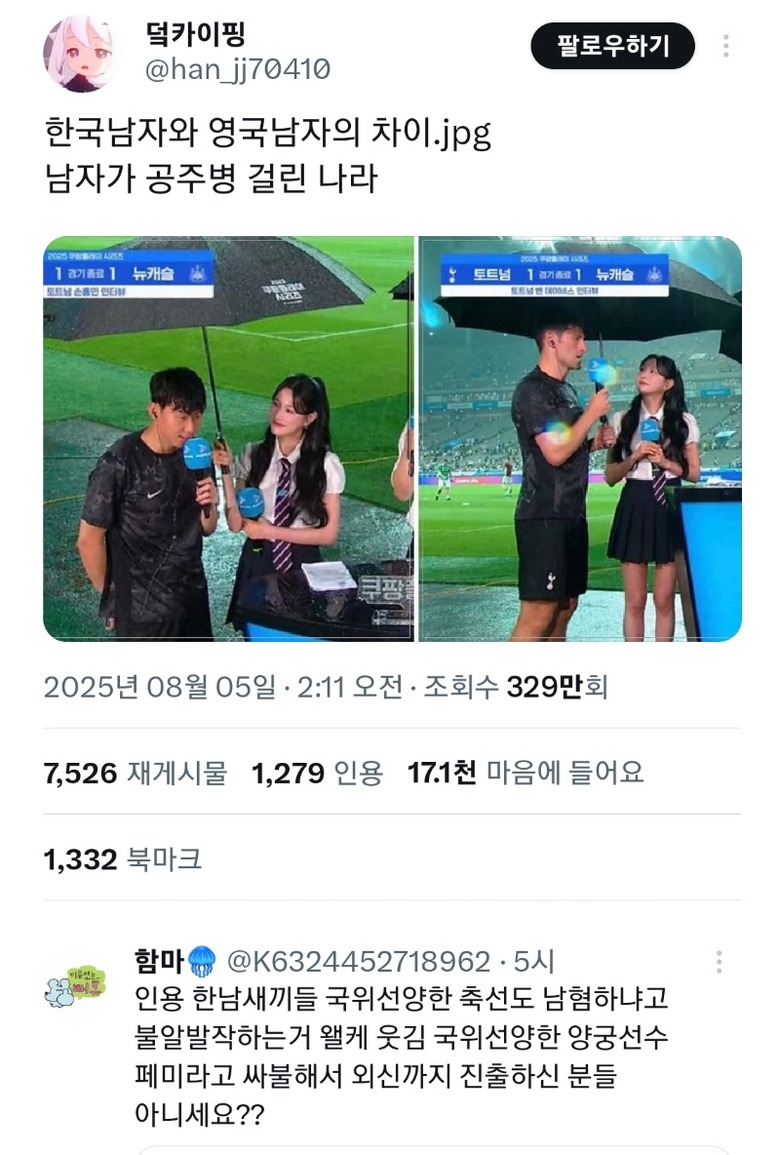Screen dimensions: 779x1155
Task: Open 함마 display name in reply
Action: point(159,961)
